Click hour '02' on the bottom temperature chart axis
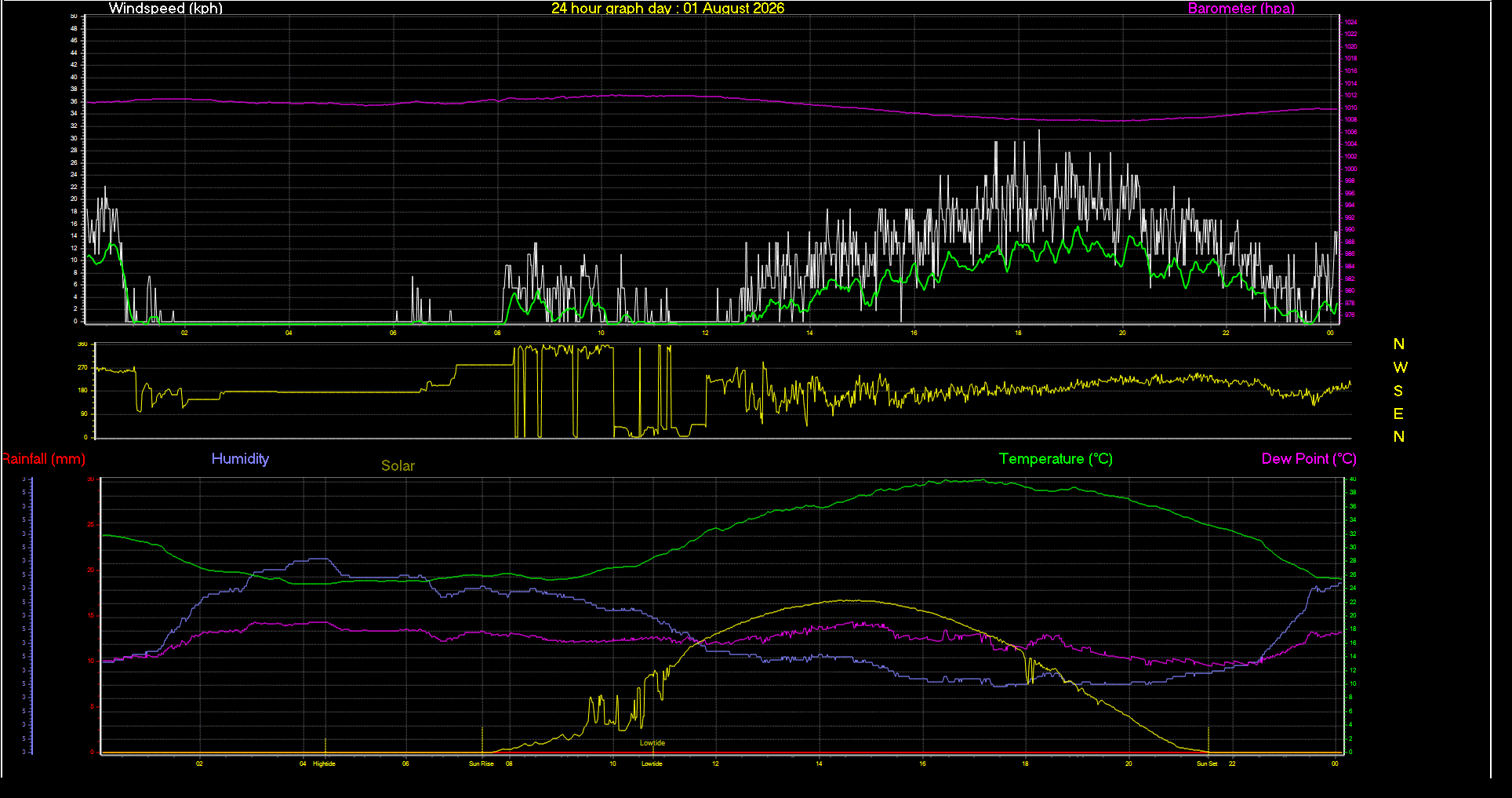 tap(199, 763)
